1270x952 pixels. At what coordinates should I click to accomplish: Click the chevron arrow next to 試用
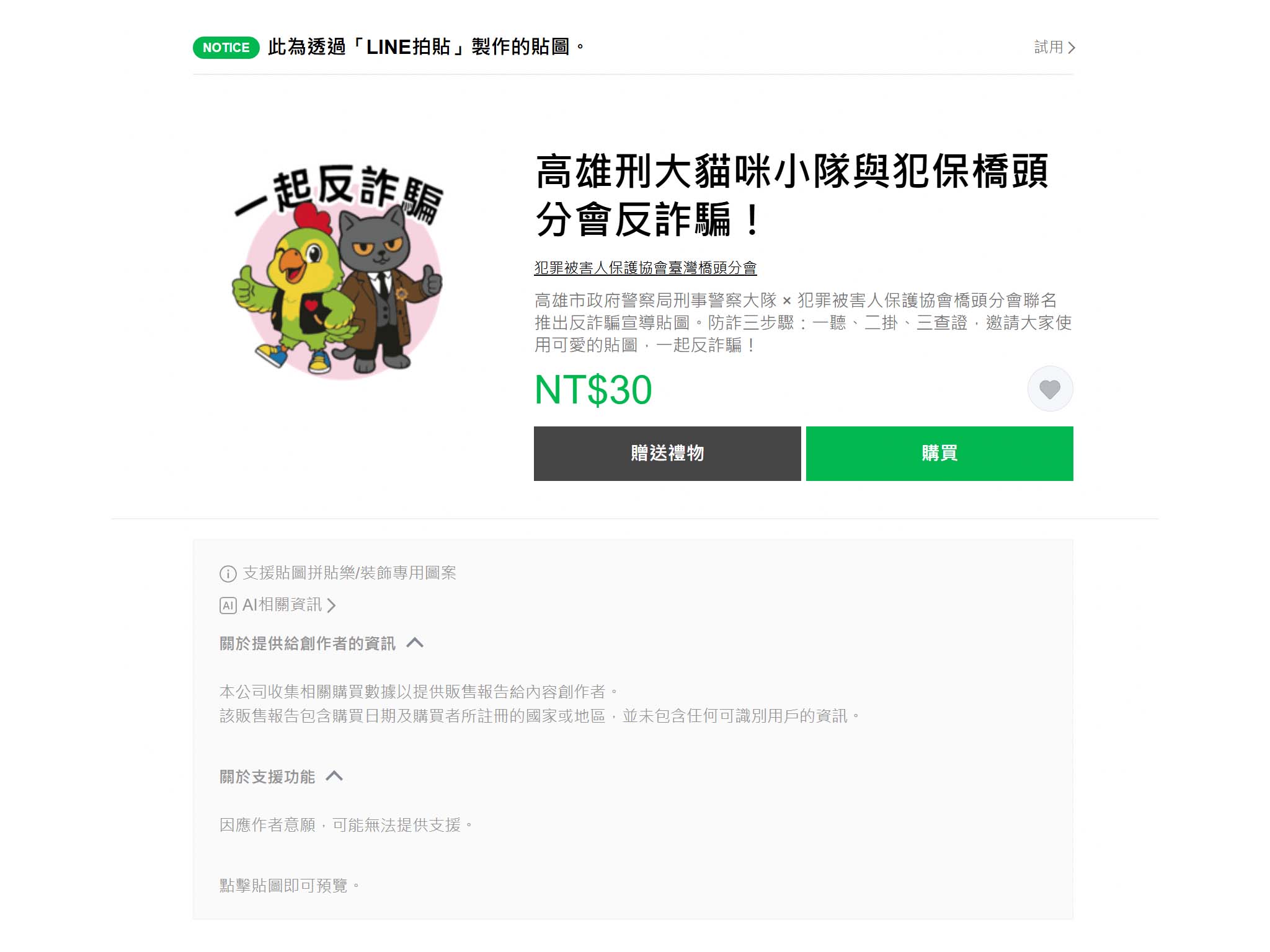[x=1071, y=48]
